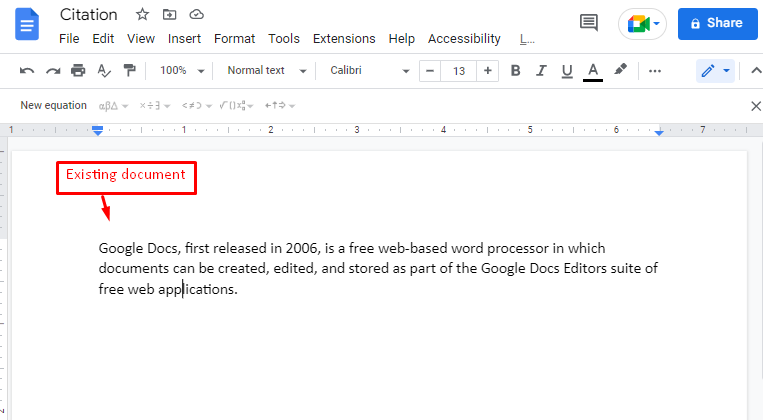Run spelling and grammar check

tap(104, 71)
